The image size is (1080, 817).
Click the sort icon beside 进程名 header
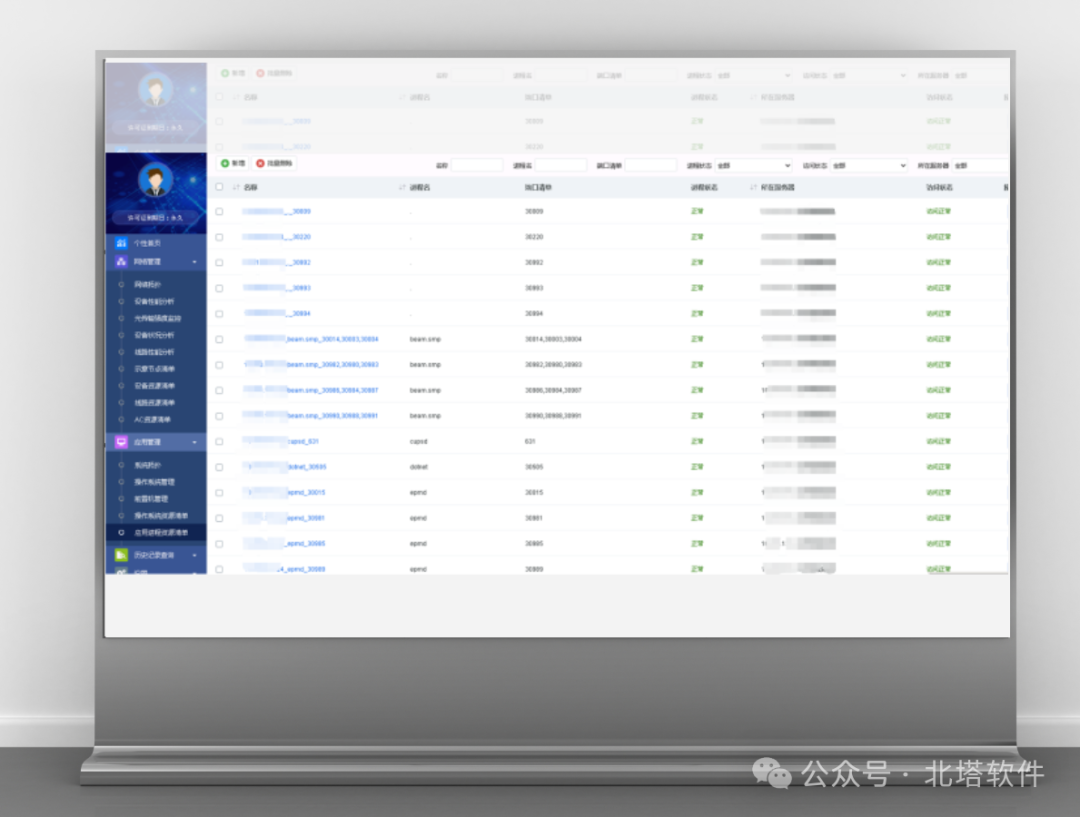point(402,187)
